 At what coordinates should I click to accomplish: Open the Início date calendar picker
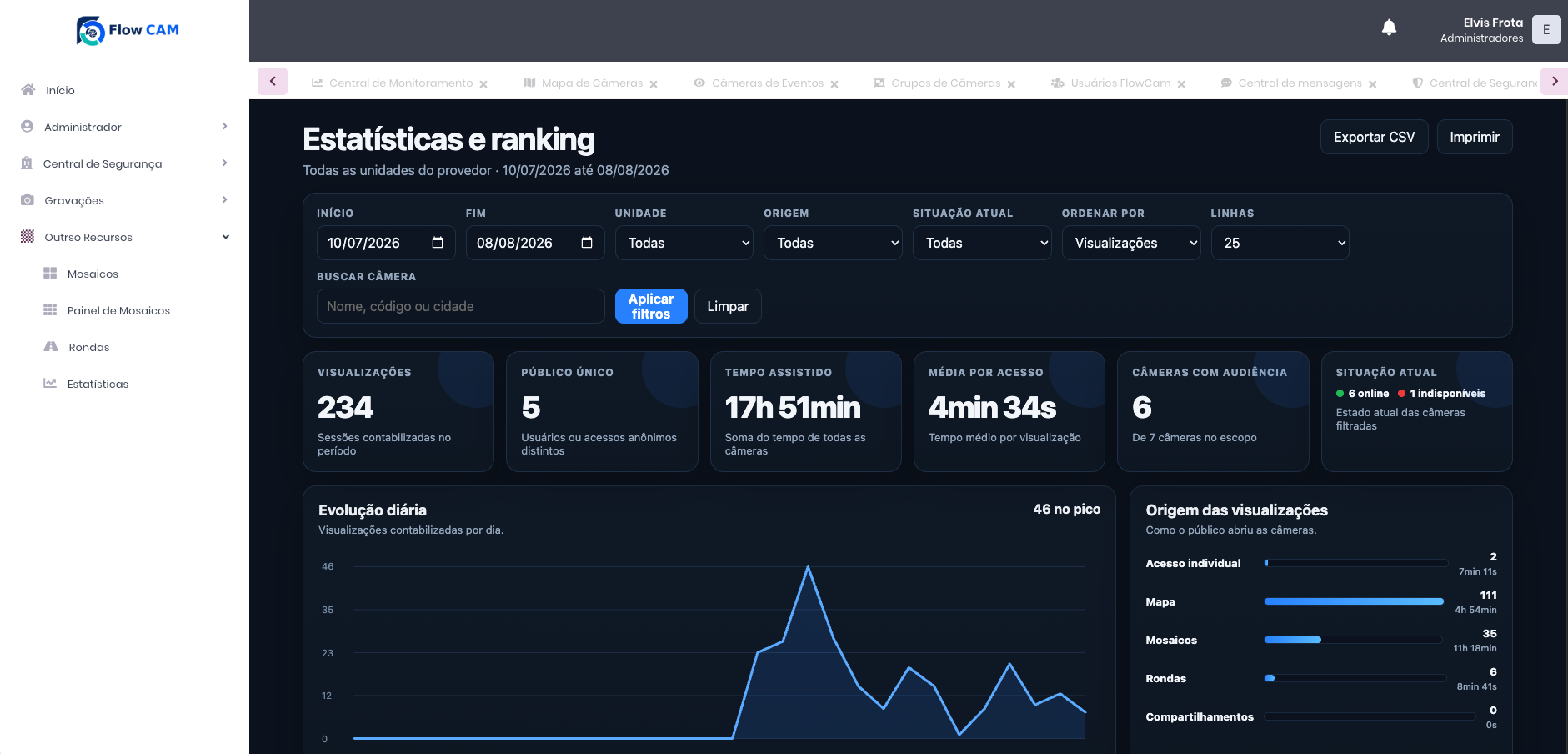[x=438, y=243]
